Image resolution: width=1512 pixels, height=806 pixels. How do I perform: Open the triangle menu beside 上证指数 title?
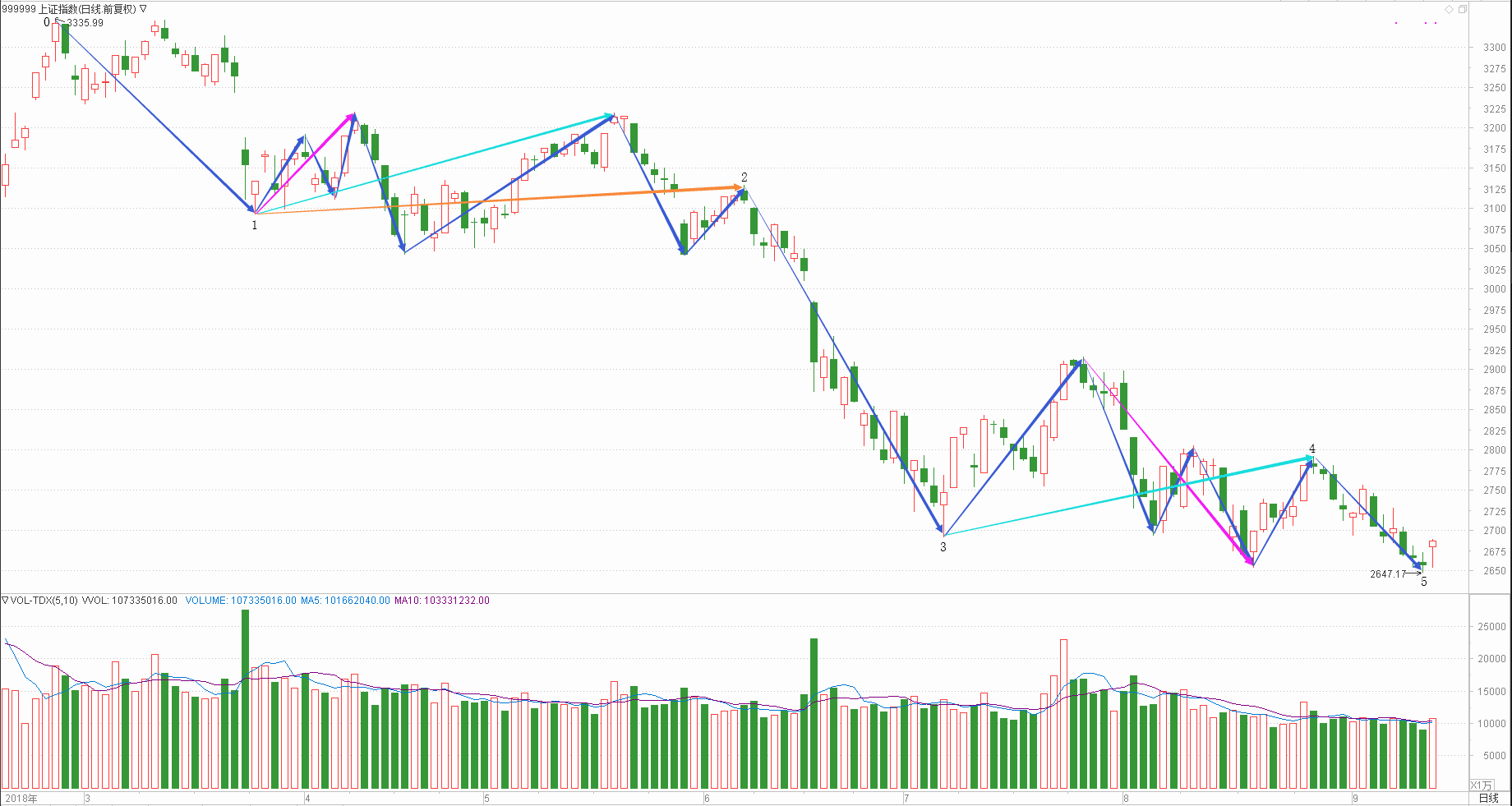144,9
